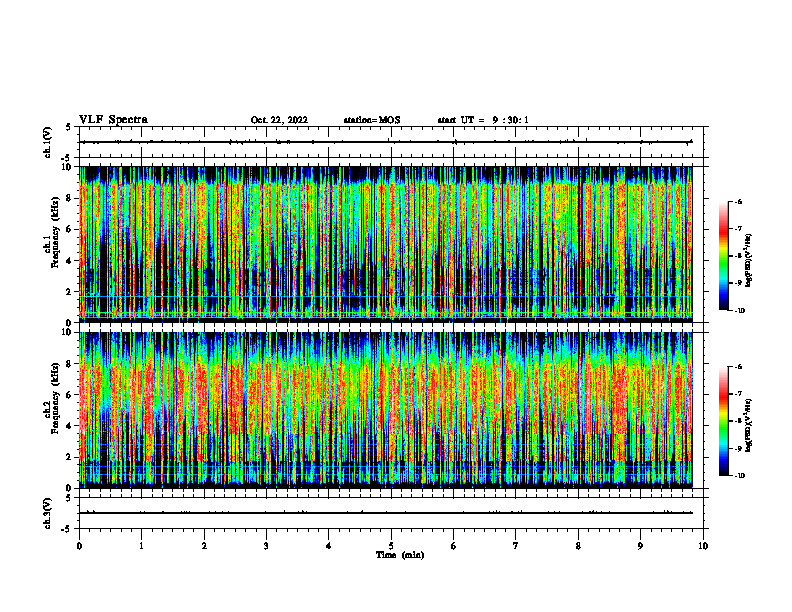Click time-axis tick label "0"
The image size is (792, 612).
pos(79,546)
